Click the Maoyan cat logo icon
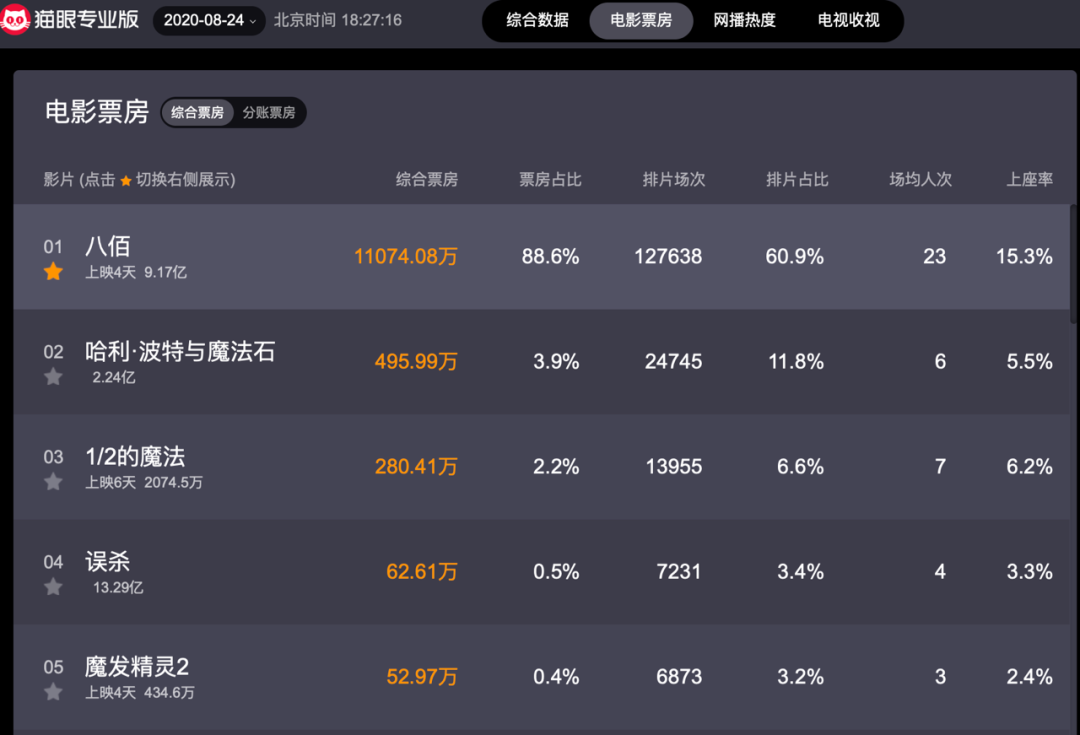The height and width of the screenshot is (735, 1080). (16, 19)
